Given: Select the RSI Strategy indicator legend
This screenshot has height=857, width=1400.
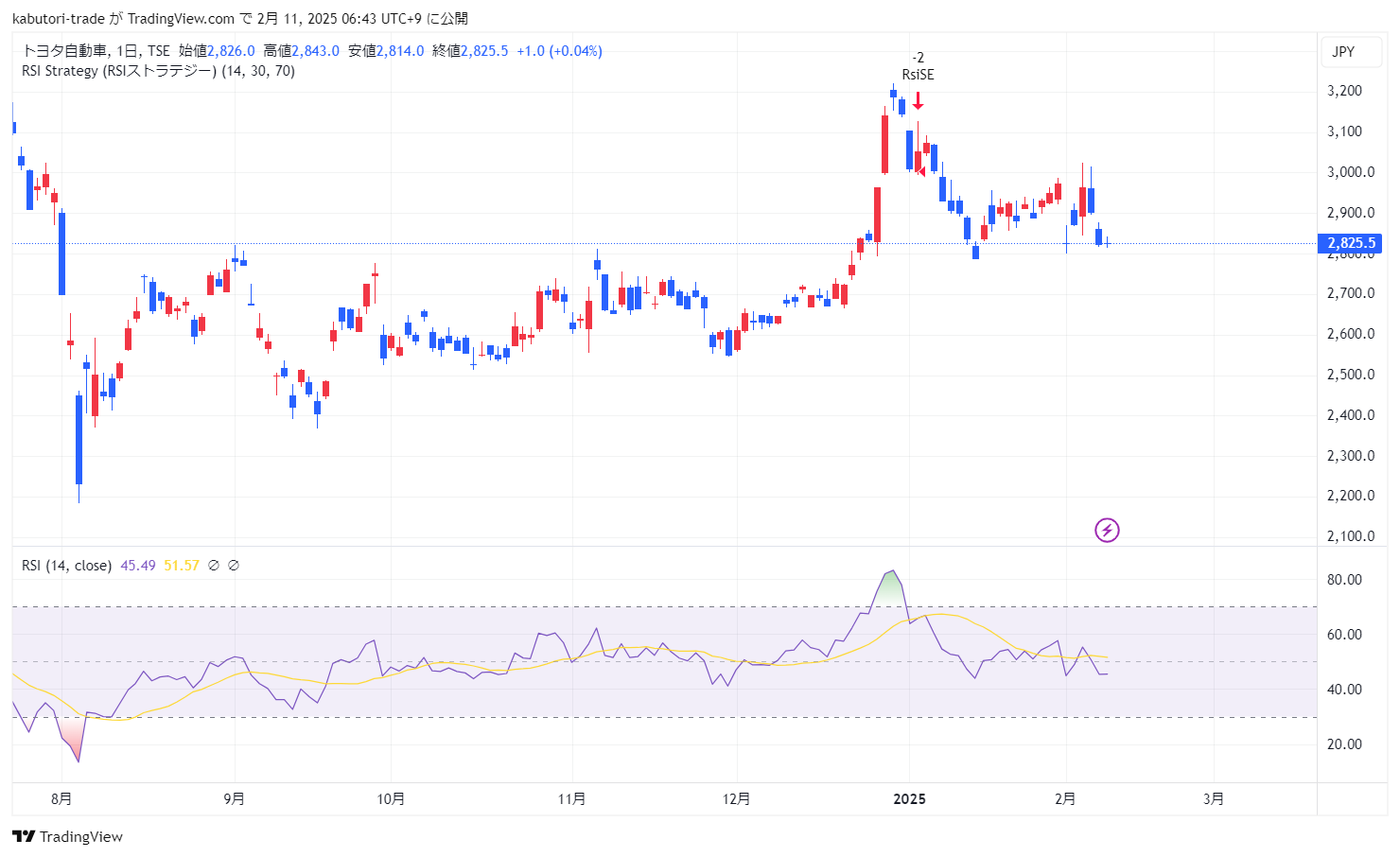Looking at the screenshot, I should [158, 71].
